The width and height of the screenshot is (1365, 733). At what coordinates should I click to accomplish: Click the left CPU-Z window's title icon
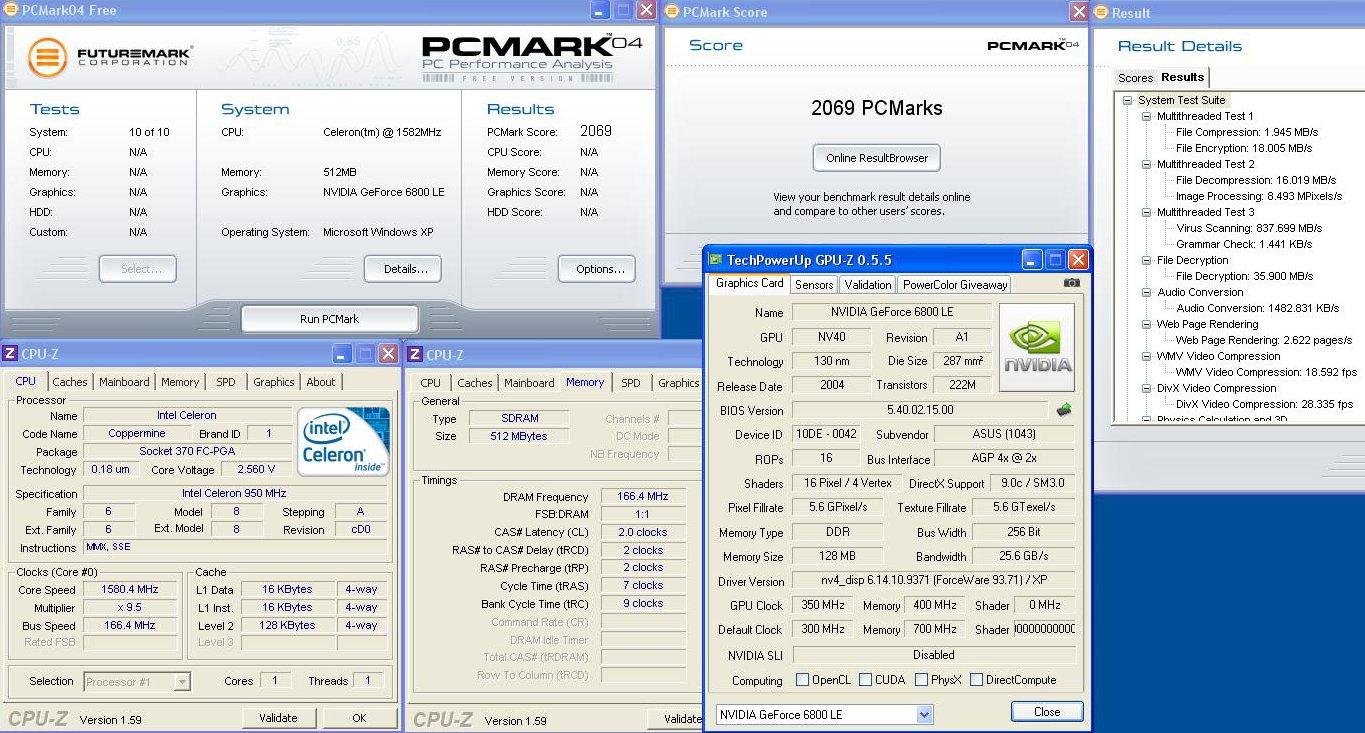(x=10, y=354)
